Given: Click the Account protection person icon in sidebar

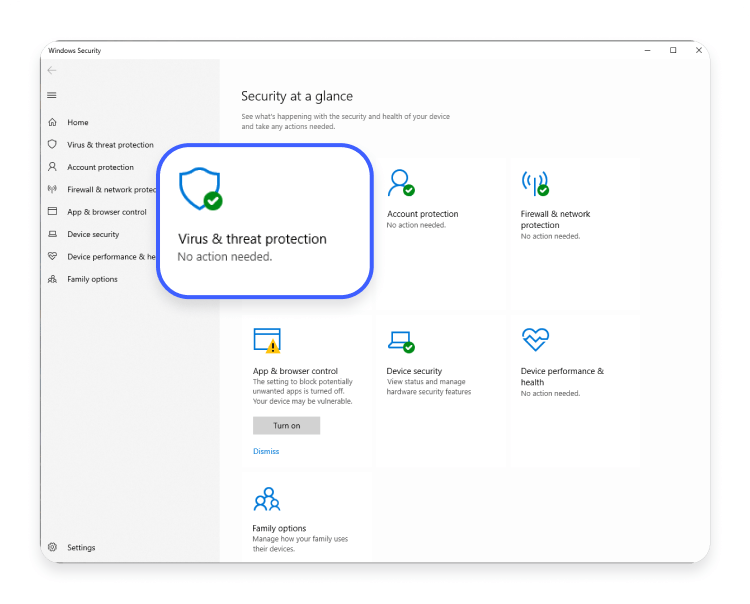Looking at the screenshot, I should 53,166.
